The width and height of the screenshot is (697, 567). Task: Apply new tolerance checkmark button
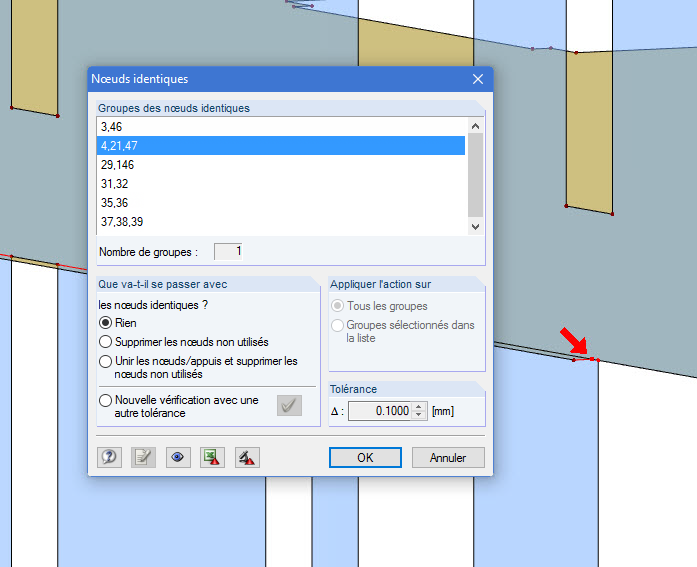(289, 405)
